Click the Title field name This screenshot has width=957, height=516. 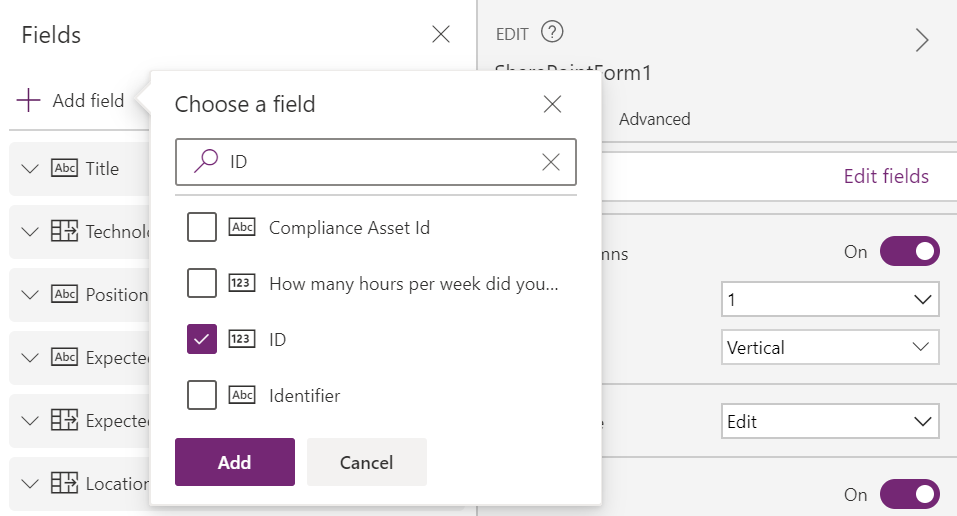click(x=102, y=169)
